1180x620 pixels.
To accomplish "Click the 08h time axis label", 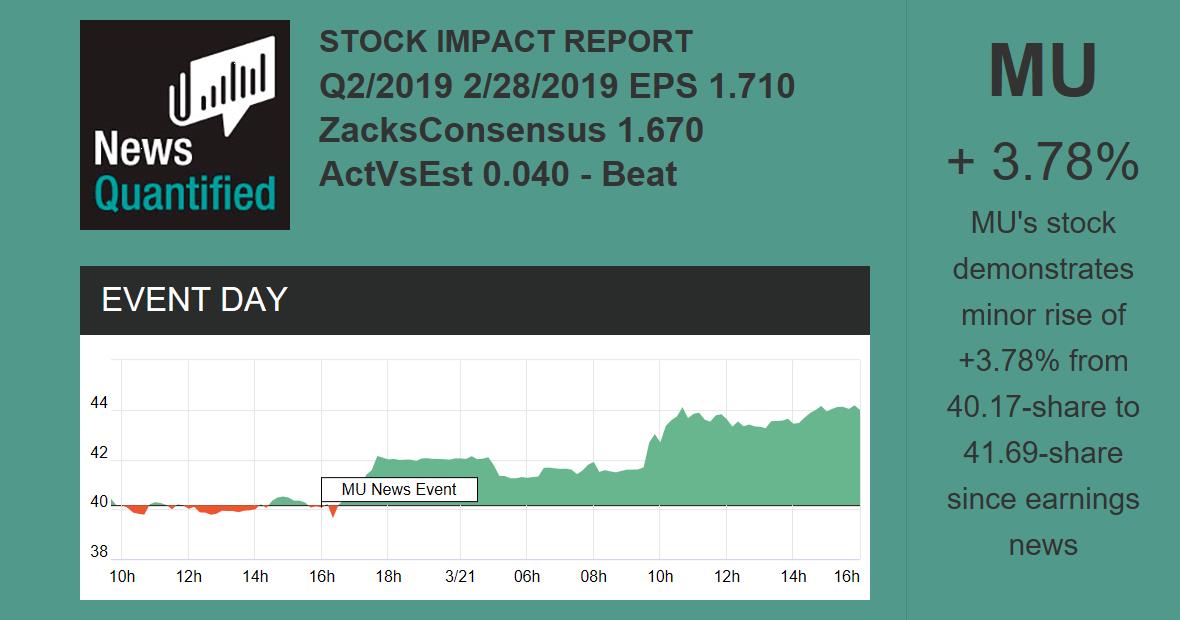I will click(593, 577).
